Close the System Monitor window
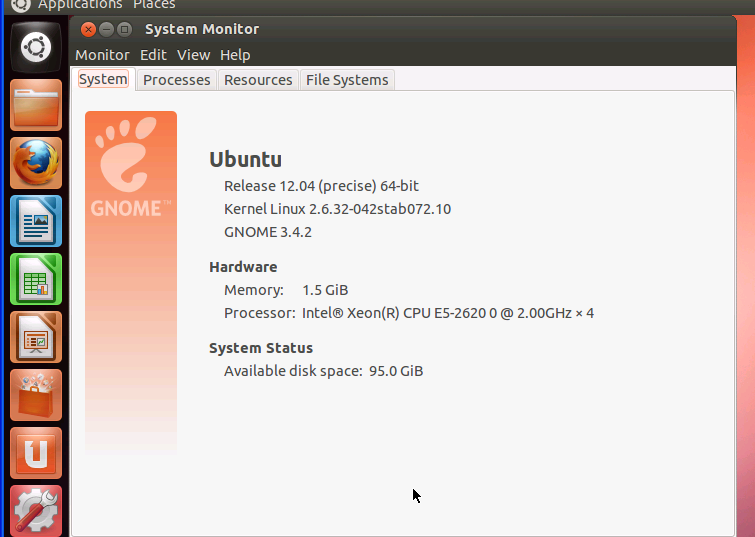755x537 pixels. (x=88, y=30)
